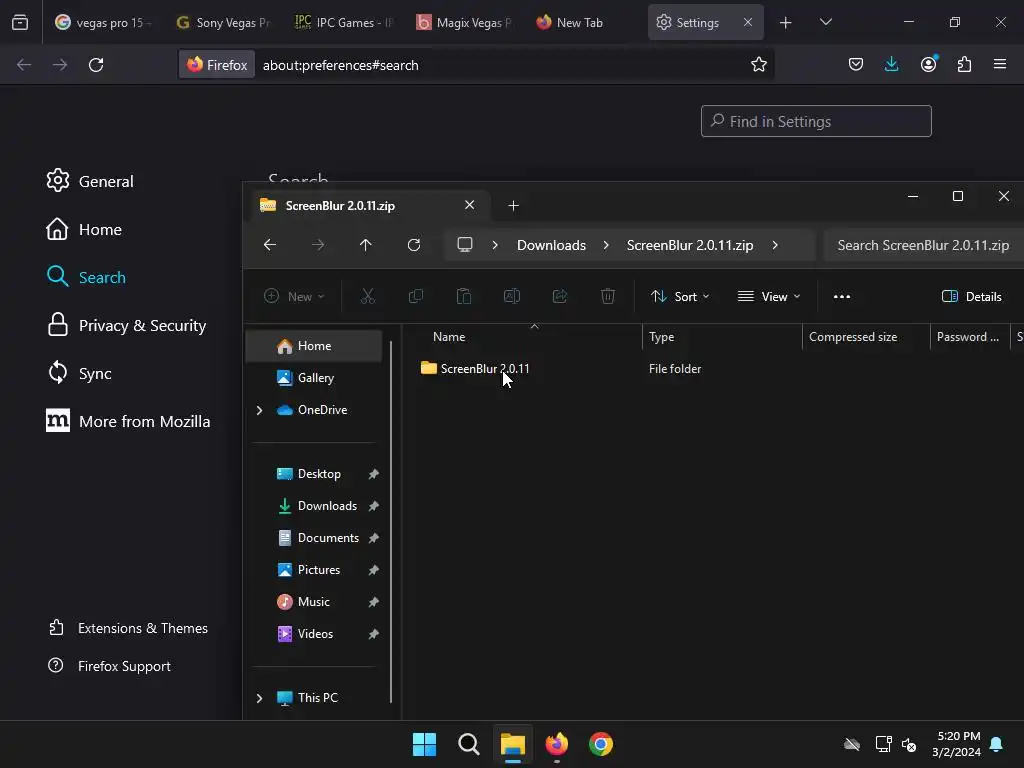Switch to the Magix Vegas tab
This screenshot has height=768, width=1024.
click(464, 23)
